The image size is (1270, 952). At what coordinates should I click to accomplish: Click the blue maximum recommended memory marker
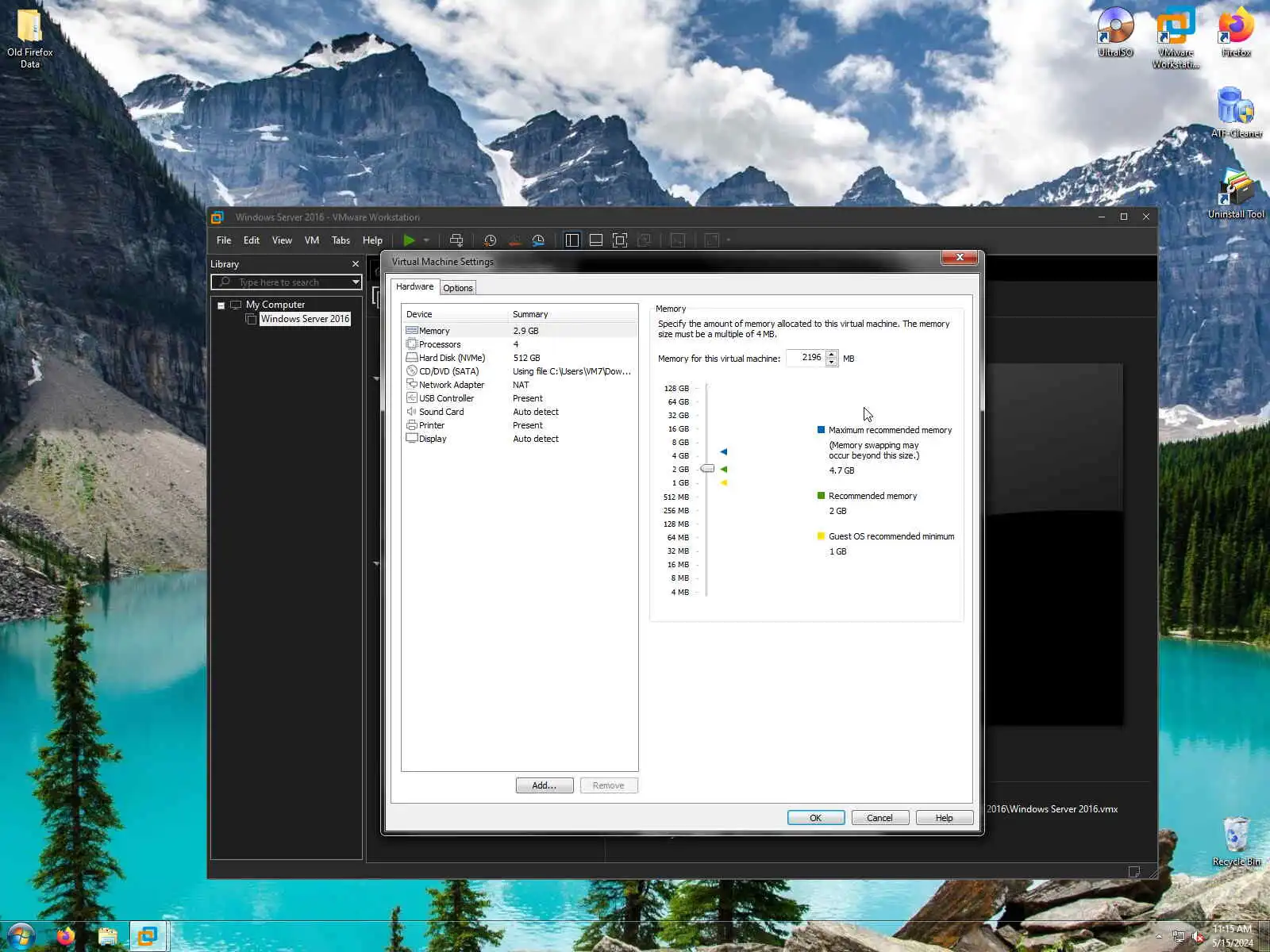[x=723, y=451]
